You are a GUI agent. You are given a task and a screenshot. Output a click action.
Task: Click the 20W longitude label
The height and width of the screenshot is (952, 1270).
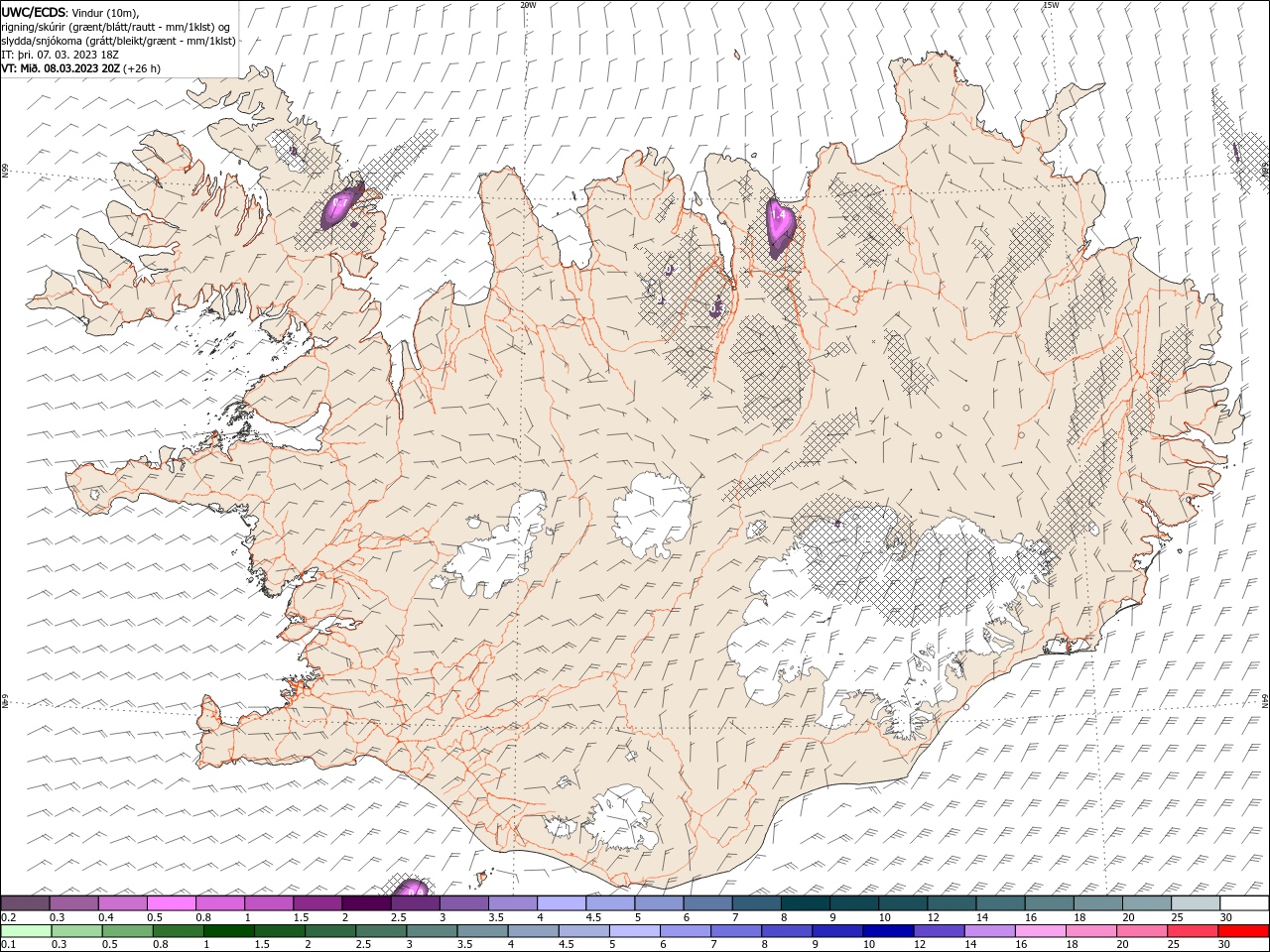[528, 5]
